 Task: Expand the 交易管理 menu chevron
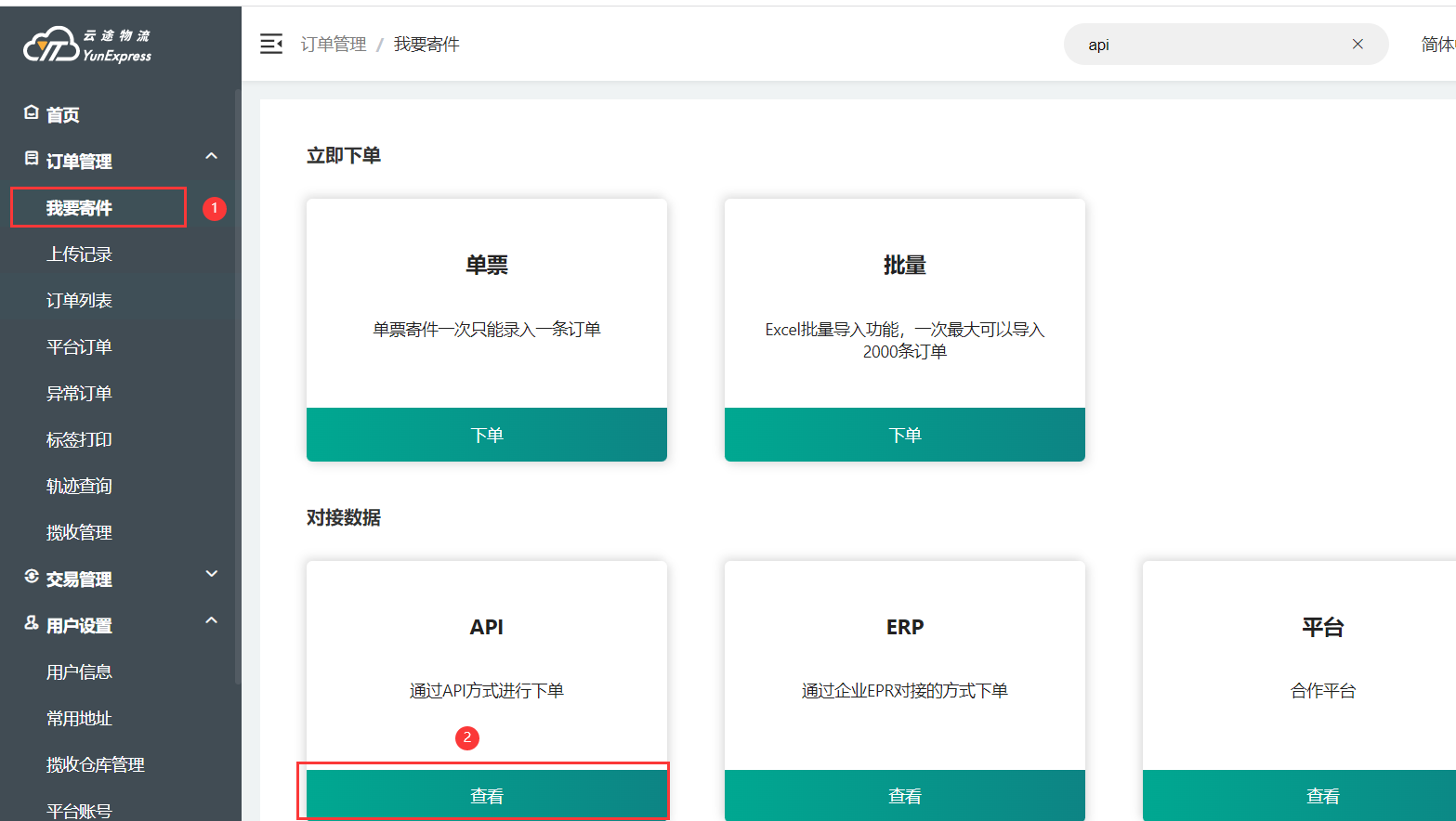click(x=212, y=574)
